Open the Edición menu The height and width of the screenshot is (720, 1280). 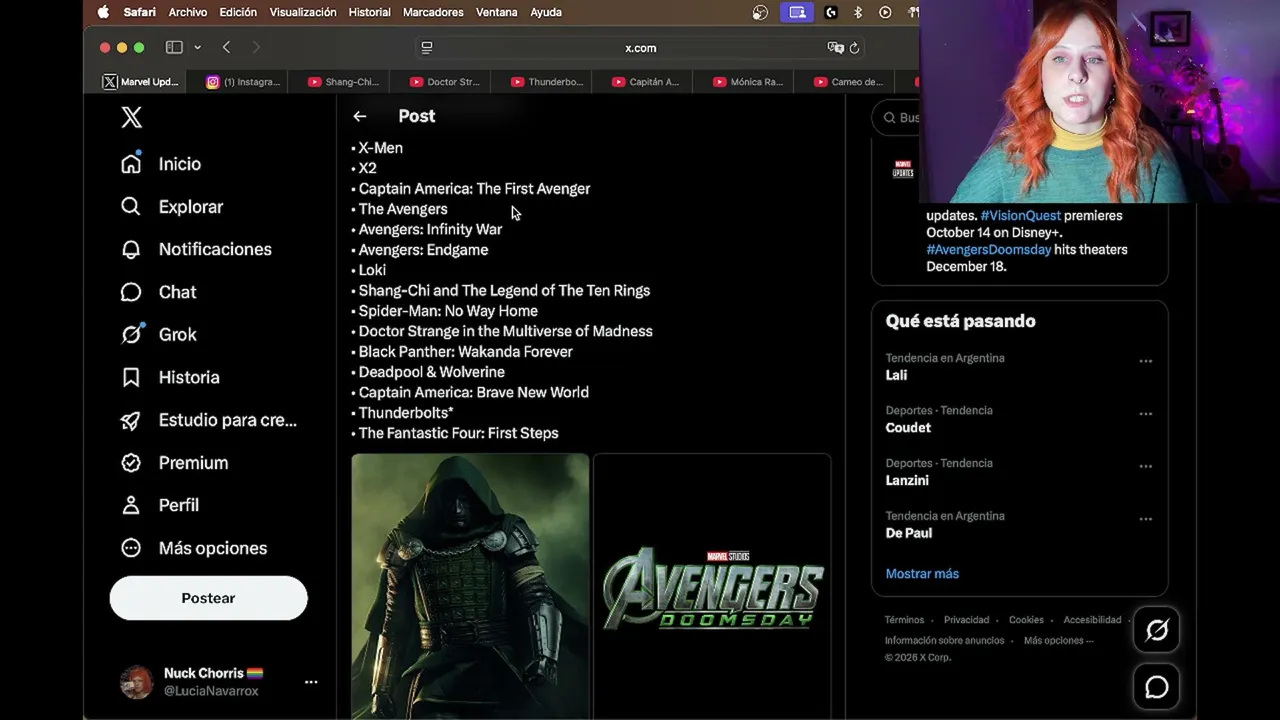(238, 12)
